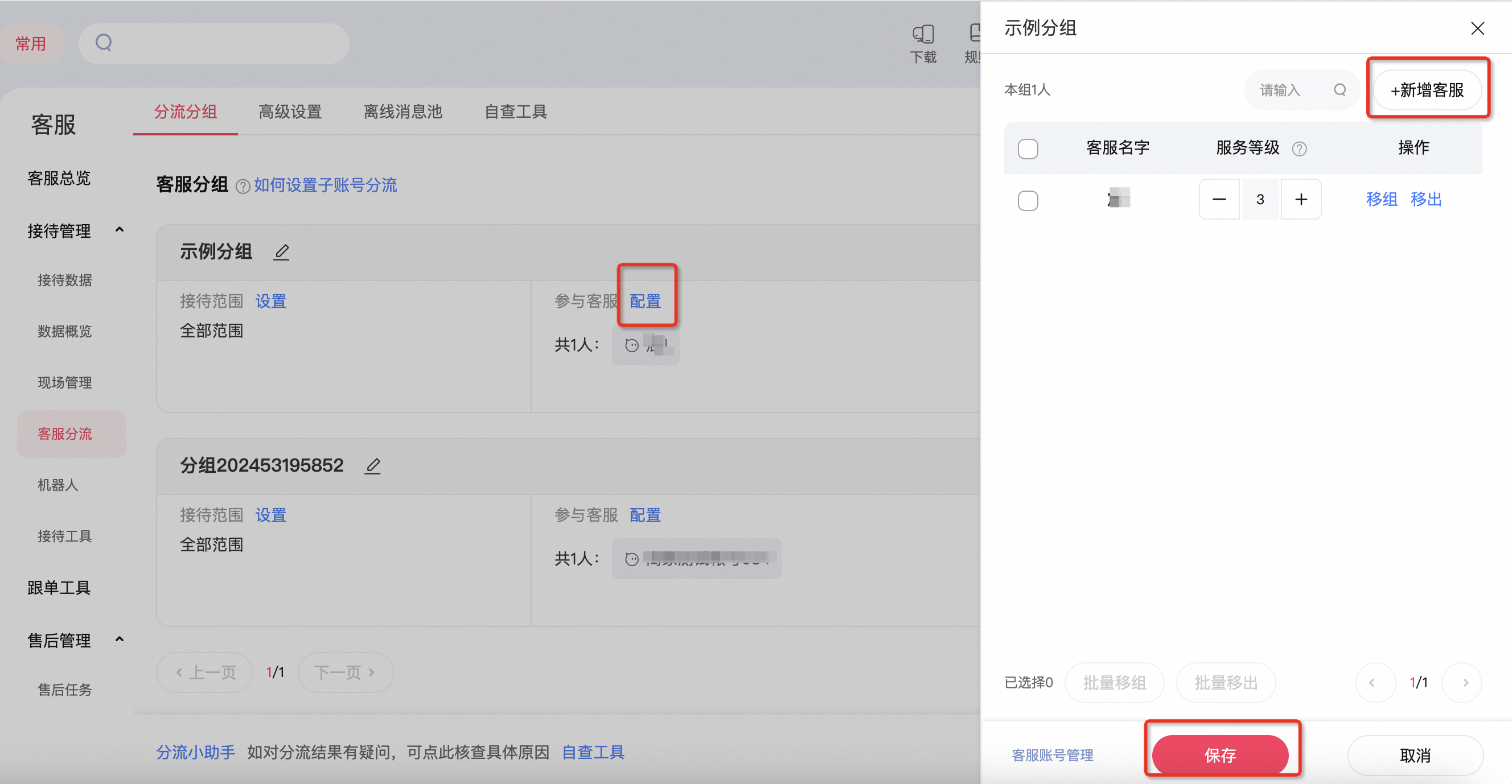The height and width of the screenshot is (784, 1512).
Task: Click the 移组 link in the row
Action: click(x=1382, y=200)
